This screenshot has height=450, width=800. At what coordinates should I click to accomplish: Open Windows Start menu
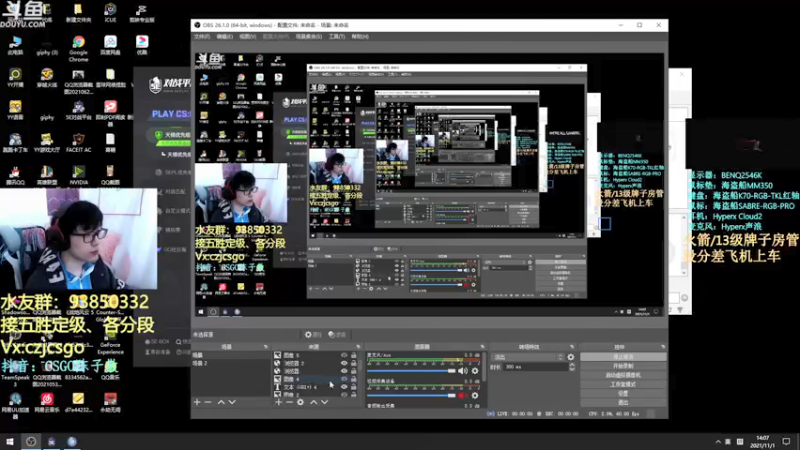coord(10,441)
